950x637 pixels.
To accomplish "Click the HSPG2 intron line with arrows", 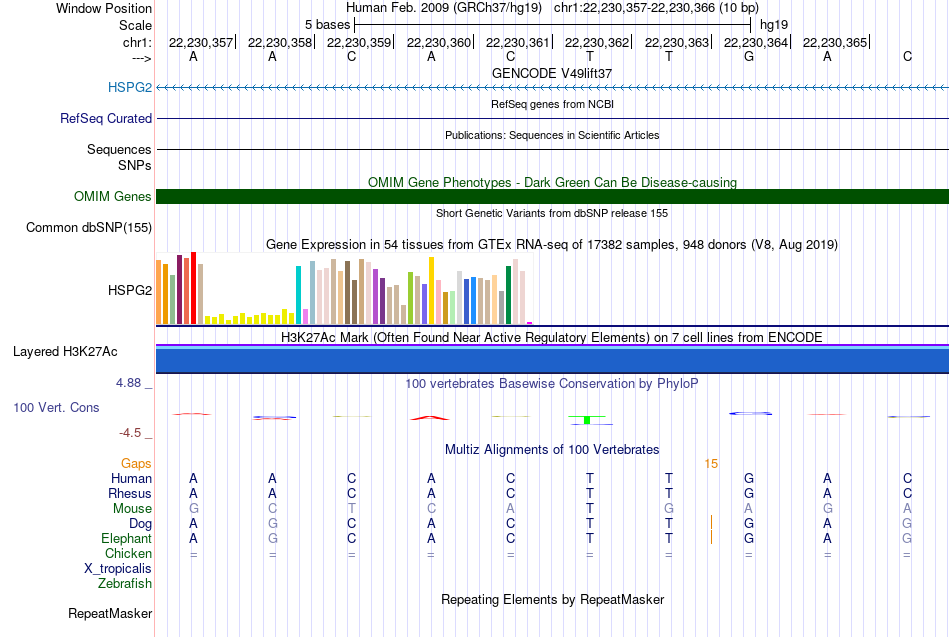I will tap(552, 88).
